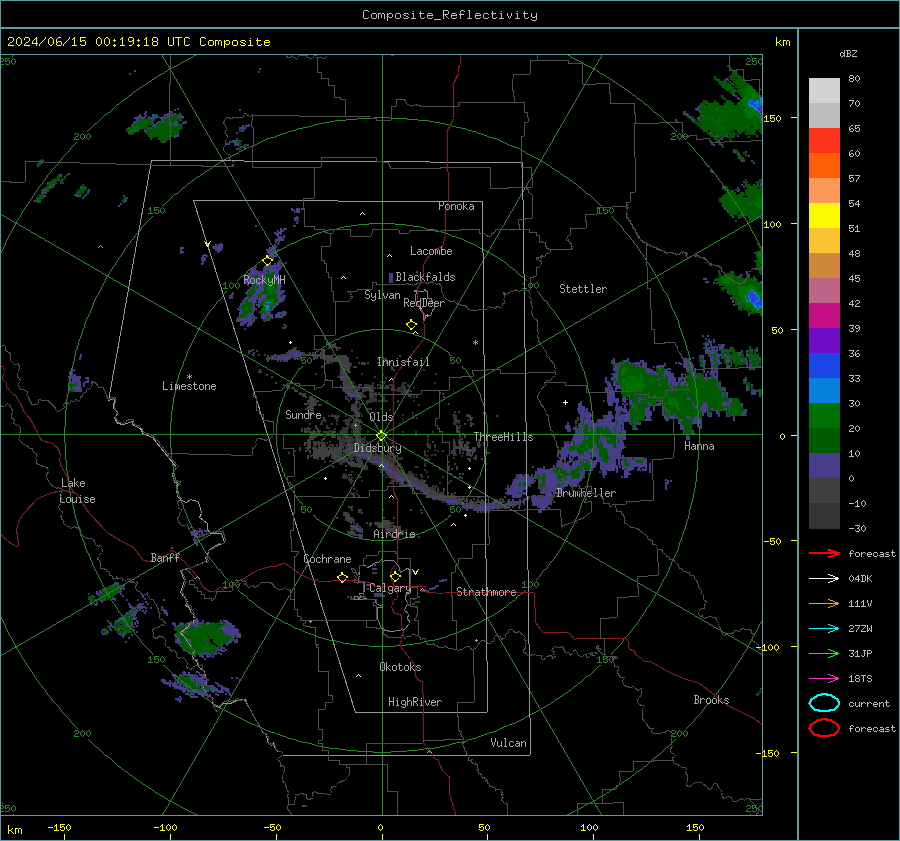Click the Sylvan label

click(382, 295)
